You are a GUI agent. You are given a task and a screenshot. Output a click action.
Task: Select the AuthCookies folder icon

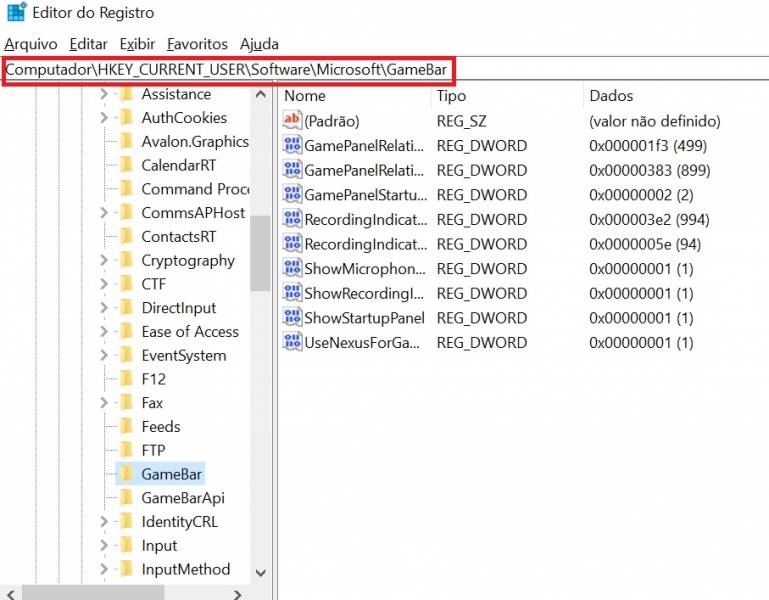[x=127, y=117]
